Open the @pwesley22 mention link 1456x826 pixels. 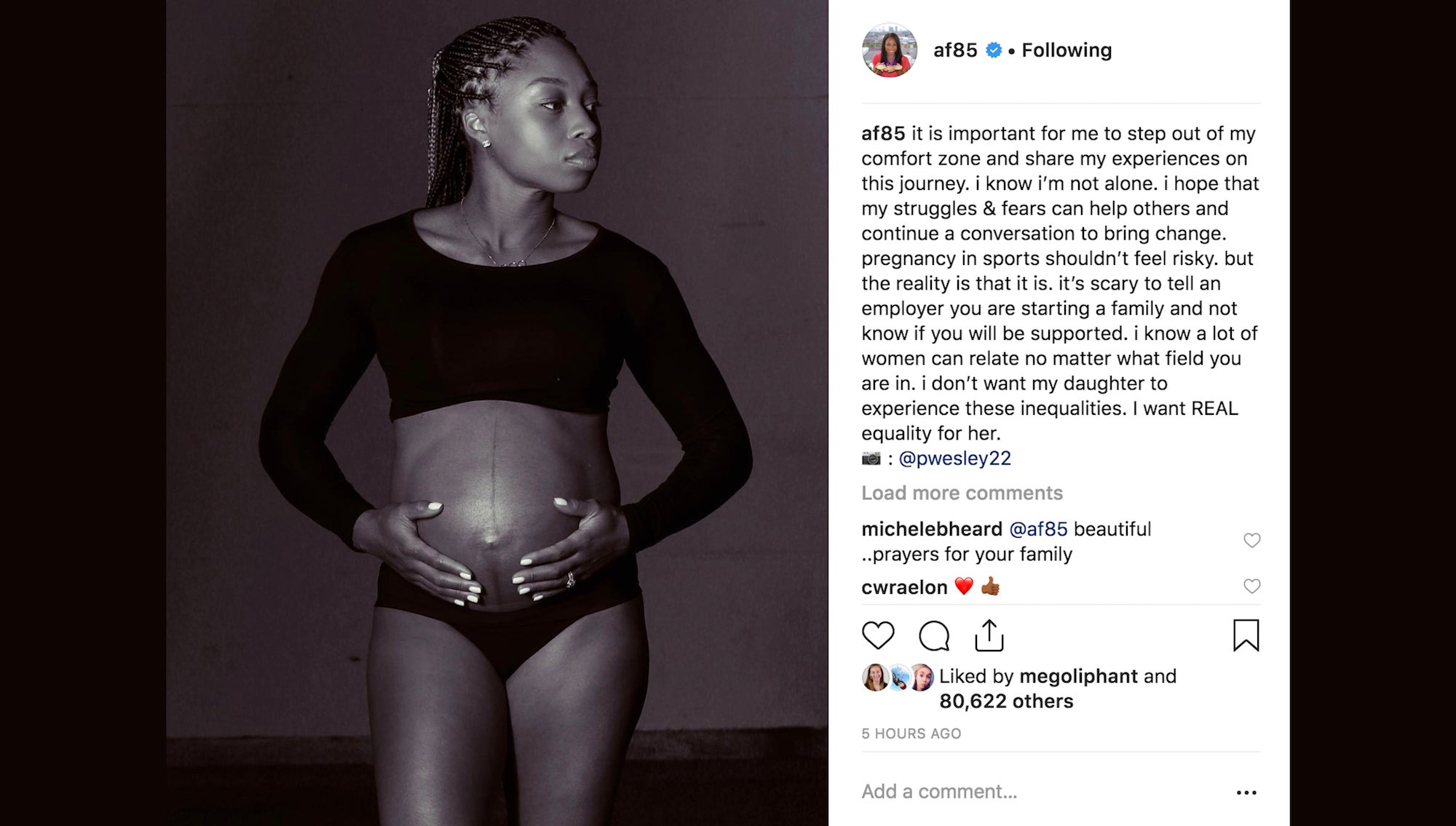pyautogui.click(x=954, y=458)
